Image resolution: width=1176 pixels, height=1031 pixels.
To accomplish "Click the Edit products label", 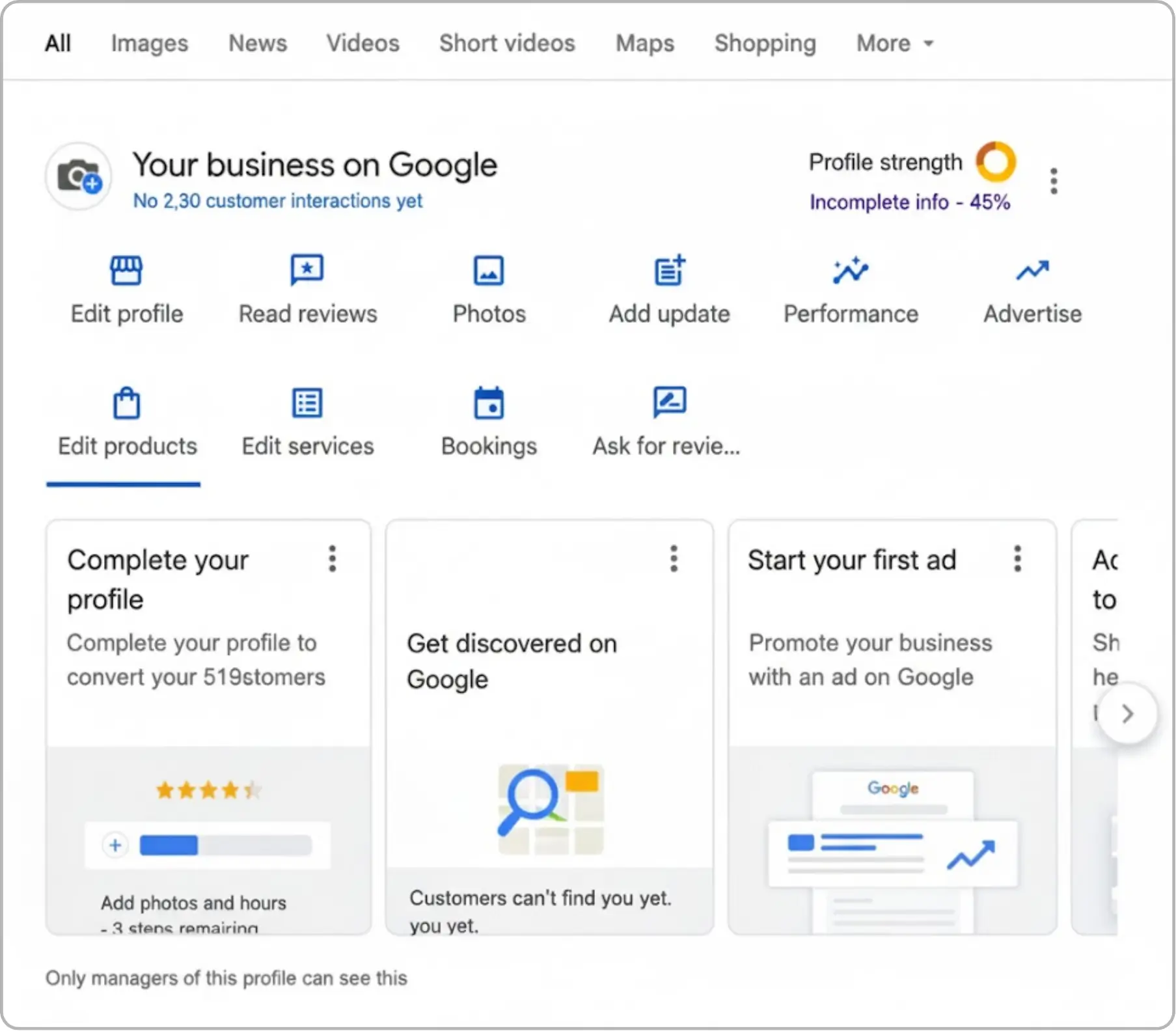I will tap(128, 446).
